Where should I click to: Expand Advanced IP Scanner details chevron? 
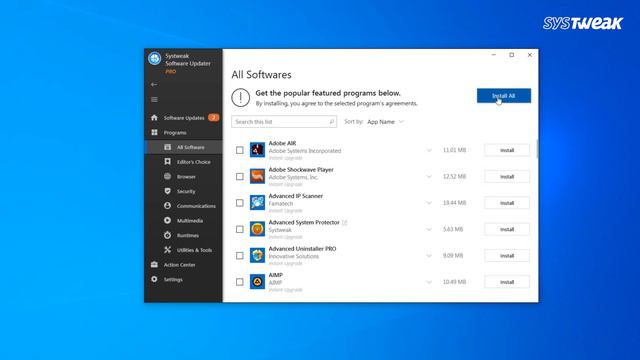[429, 203]
